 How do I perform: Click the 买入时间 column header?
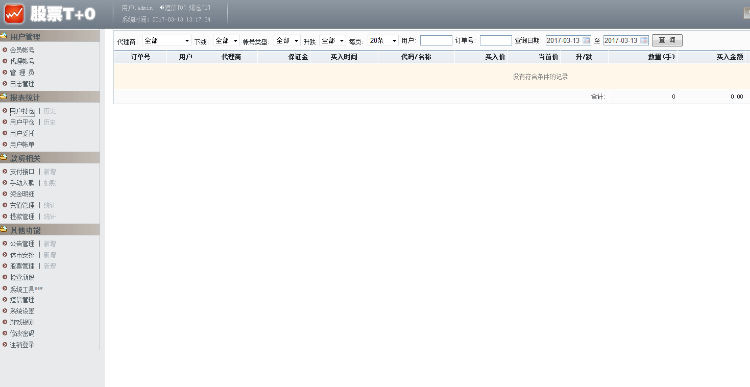click(344, 57)
